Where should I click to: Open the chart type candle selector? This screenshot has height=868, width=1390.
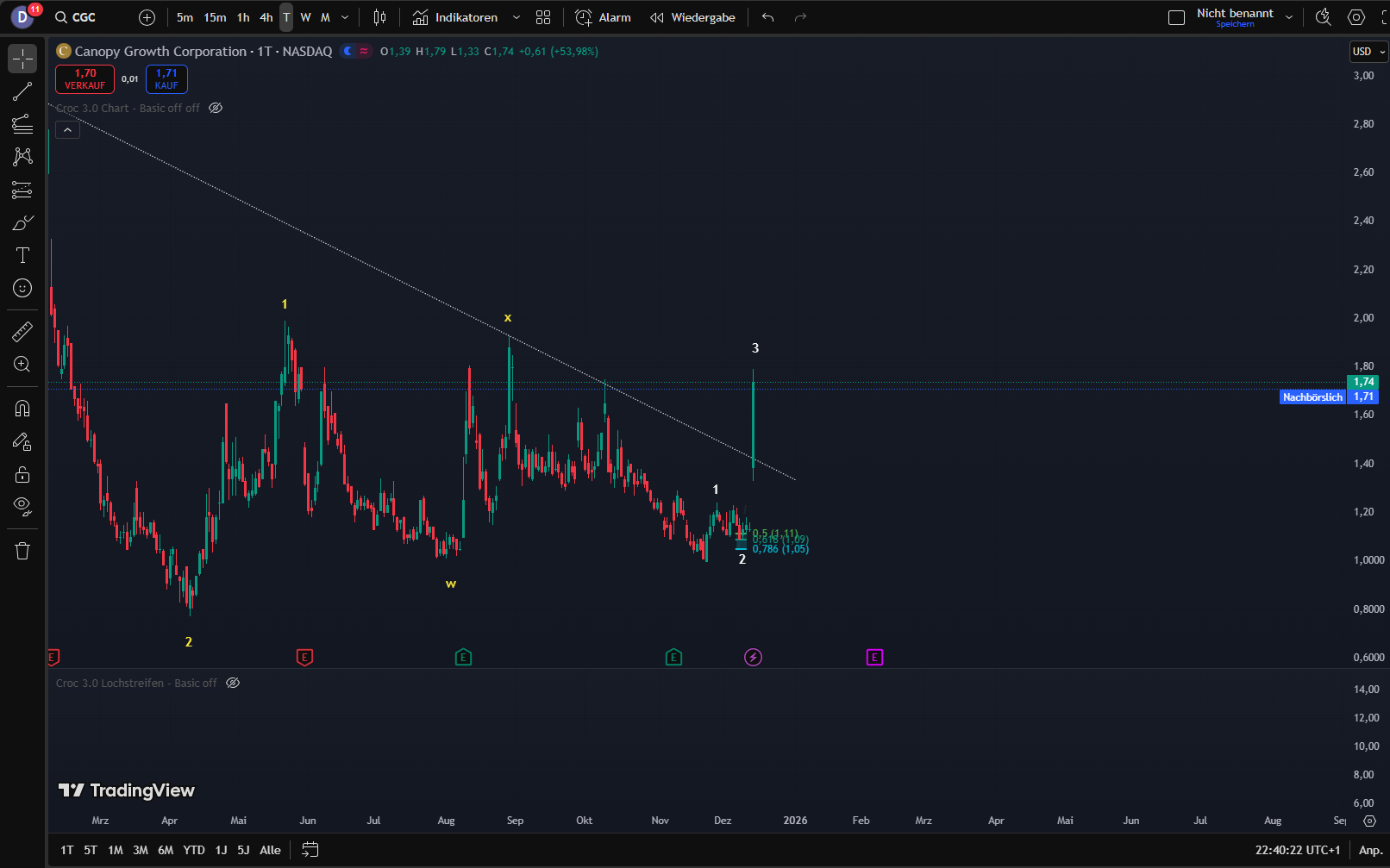point(379,17)
